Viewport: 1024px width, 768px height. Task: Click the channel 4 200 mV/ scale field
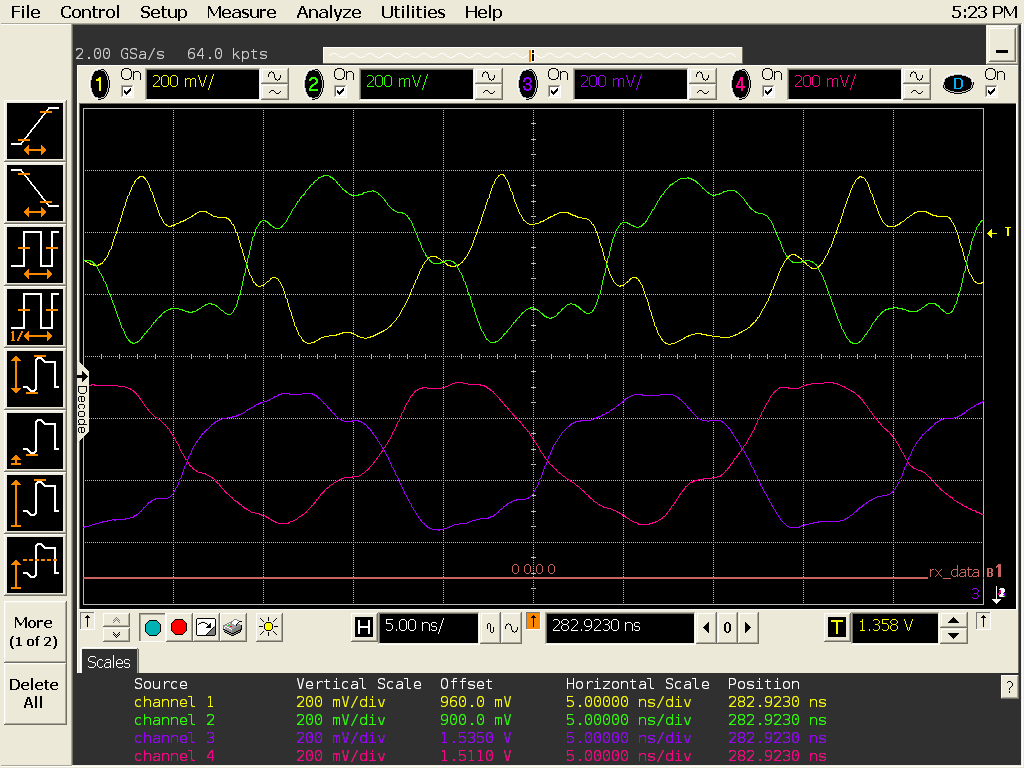[844, 84]
